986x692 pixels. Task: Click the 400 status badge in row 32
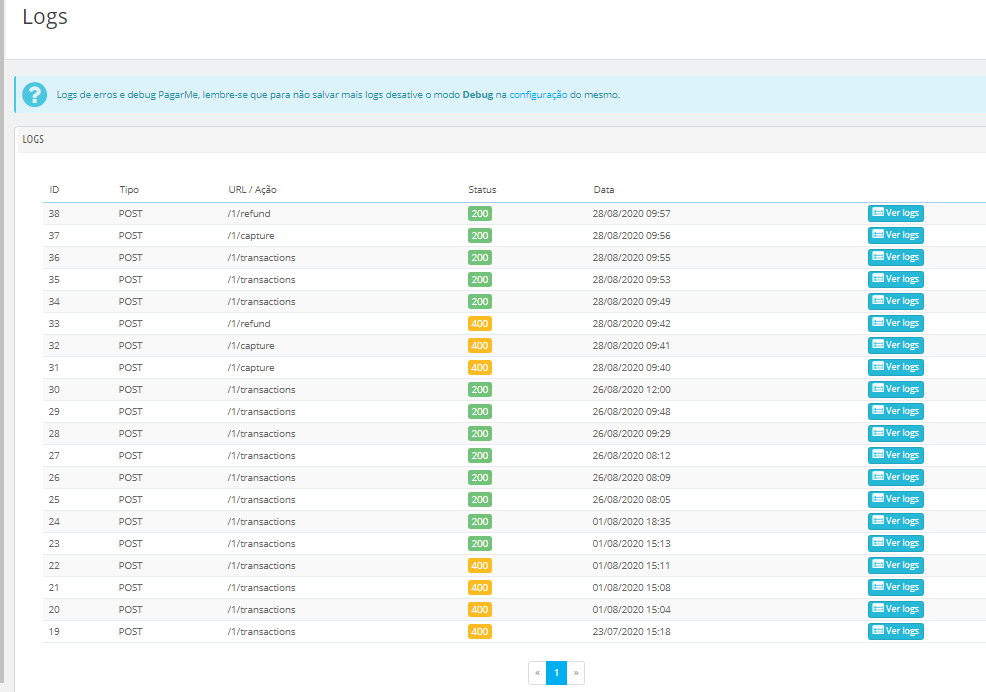[480, 346]
